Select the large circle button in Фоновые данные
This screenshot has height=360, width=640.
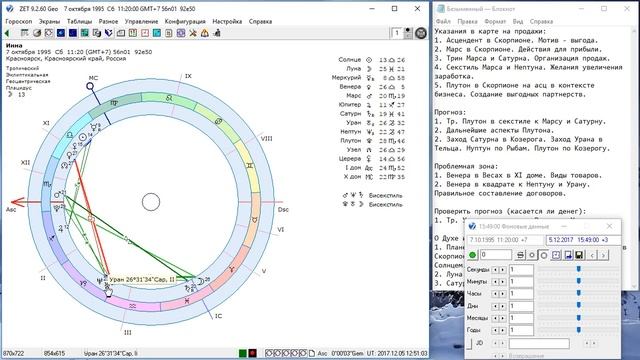click(544, 255)
